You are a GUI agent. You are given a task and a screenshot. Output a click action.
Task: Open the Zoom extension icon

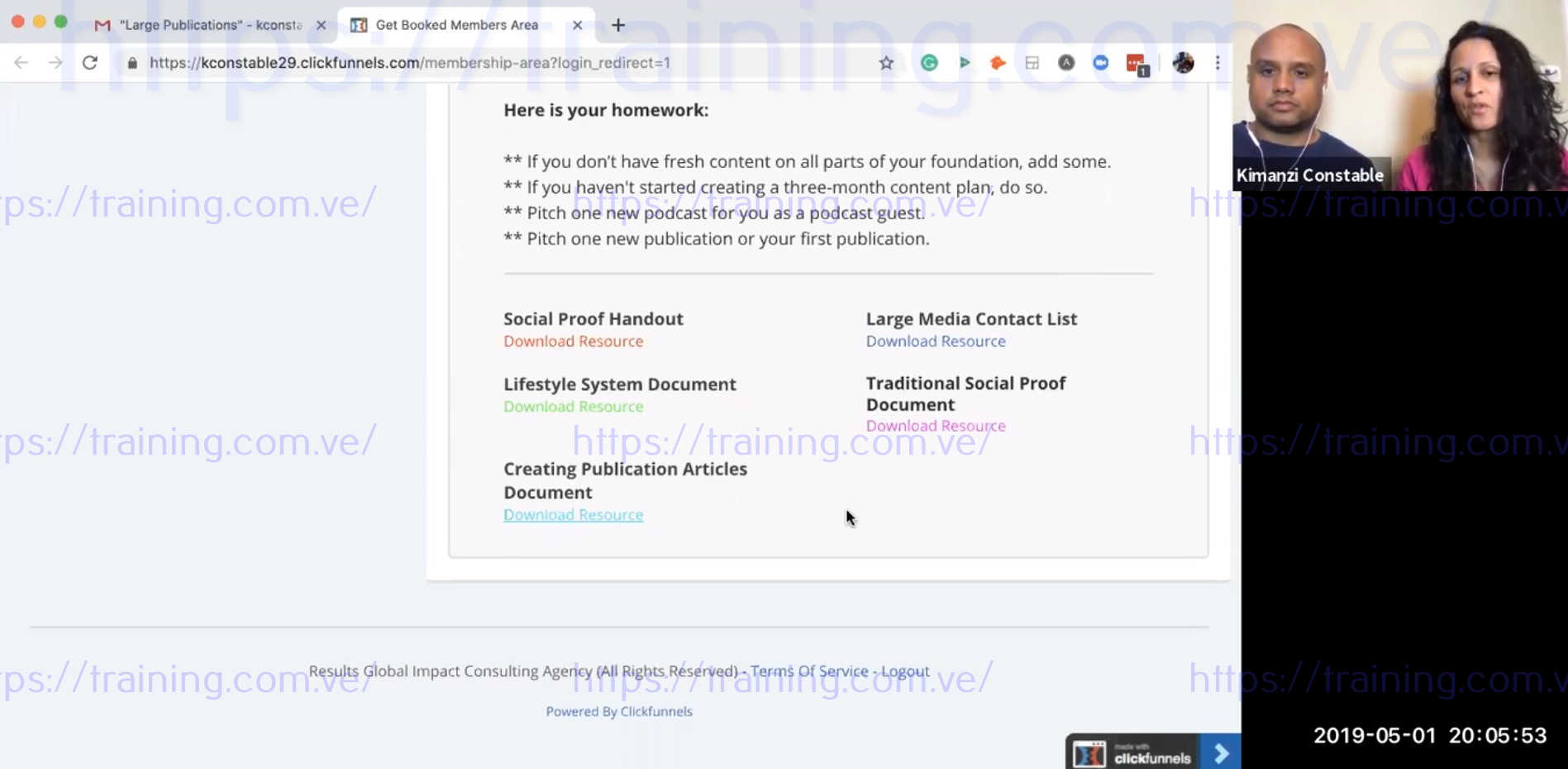point(1100,63)
